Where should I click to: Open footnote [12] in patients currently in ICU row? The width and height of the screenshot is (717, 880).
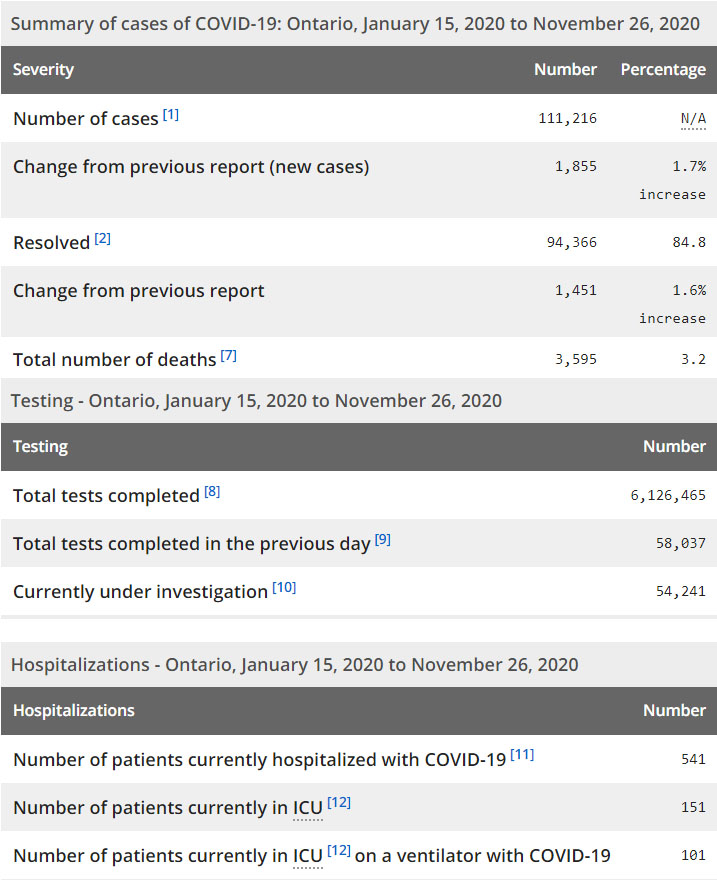coord(339,803)
